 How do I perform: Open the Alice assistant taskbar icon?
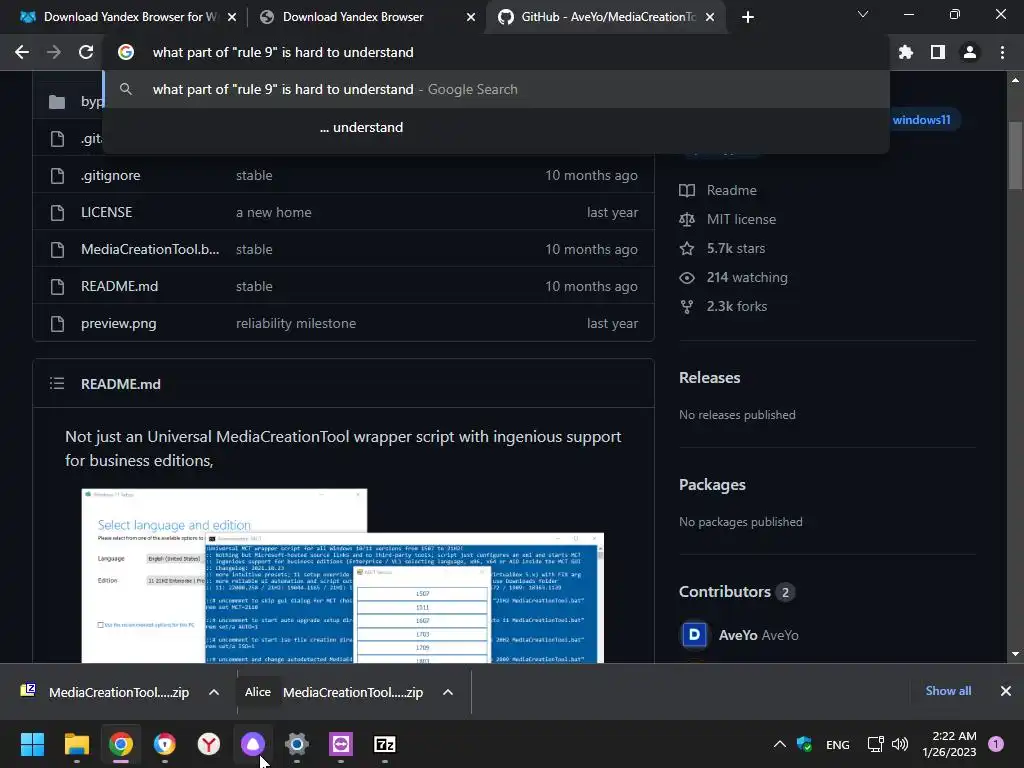(x=253, y=744)
